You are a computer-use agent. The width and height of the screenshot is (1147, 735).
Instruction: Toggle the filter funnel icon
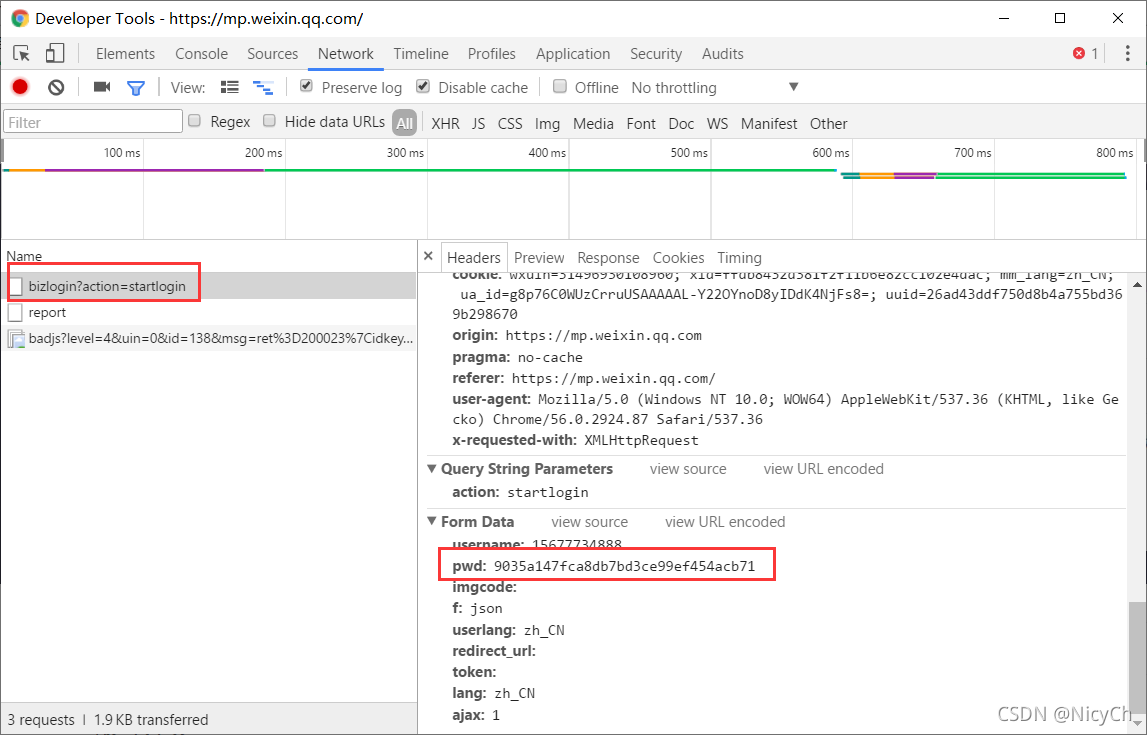tap(136, 88)
